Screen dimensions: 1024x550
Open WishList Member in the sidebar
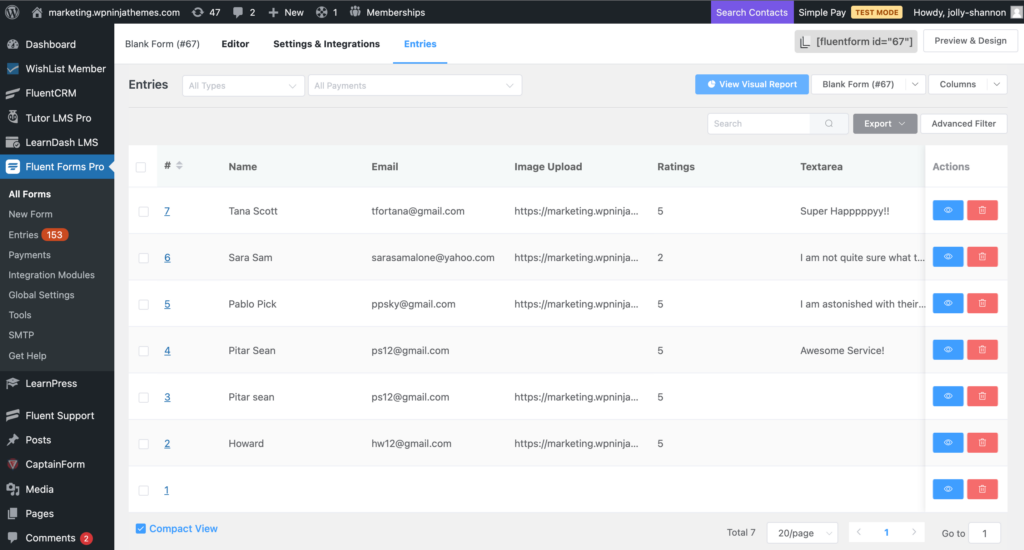tap(57, 69)
